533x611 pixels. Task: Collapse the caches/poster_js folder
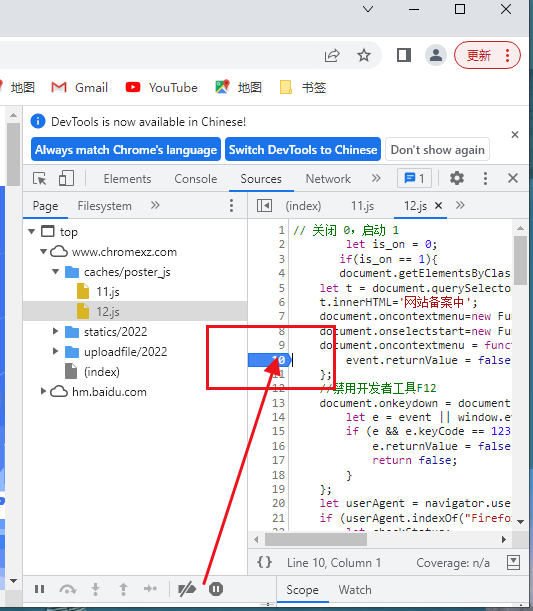point(55,272)
